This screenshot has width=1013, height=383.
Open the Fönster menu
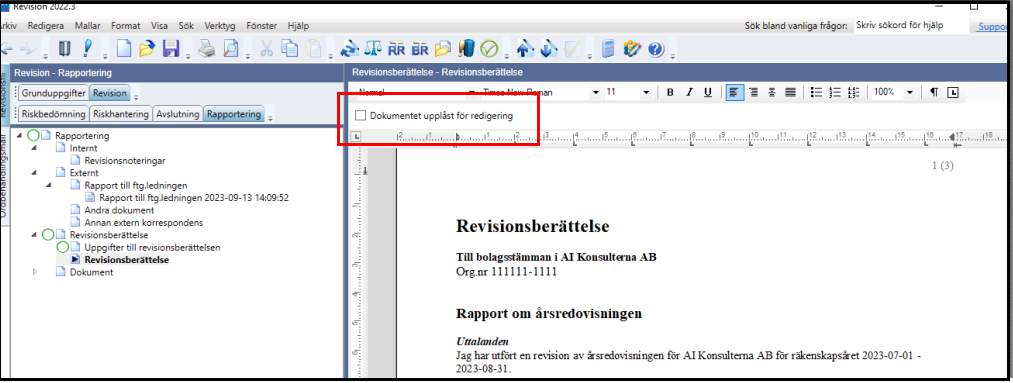pos(262,26)
